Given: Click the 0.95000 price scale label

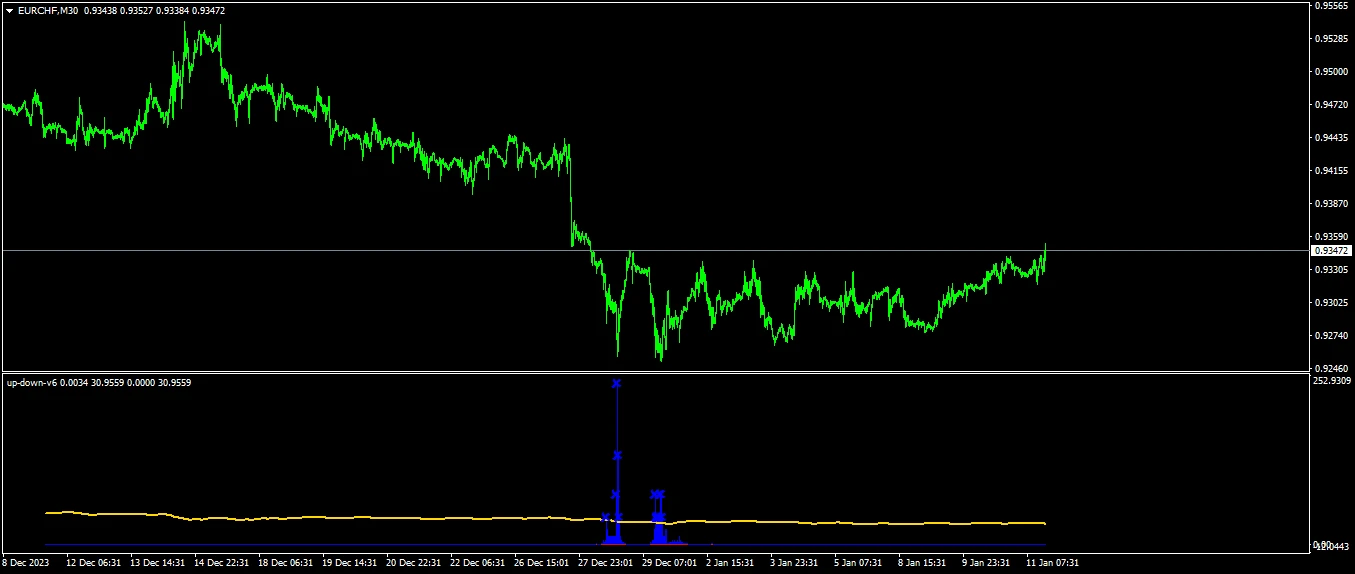Looking at the screenshot, I should tap(1331, 72).
